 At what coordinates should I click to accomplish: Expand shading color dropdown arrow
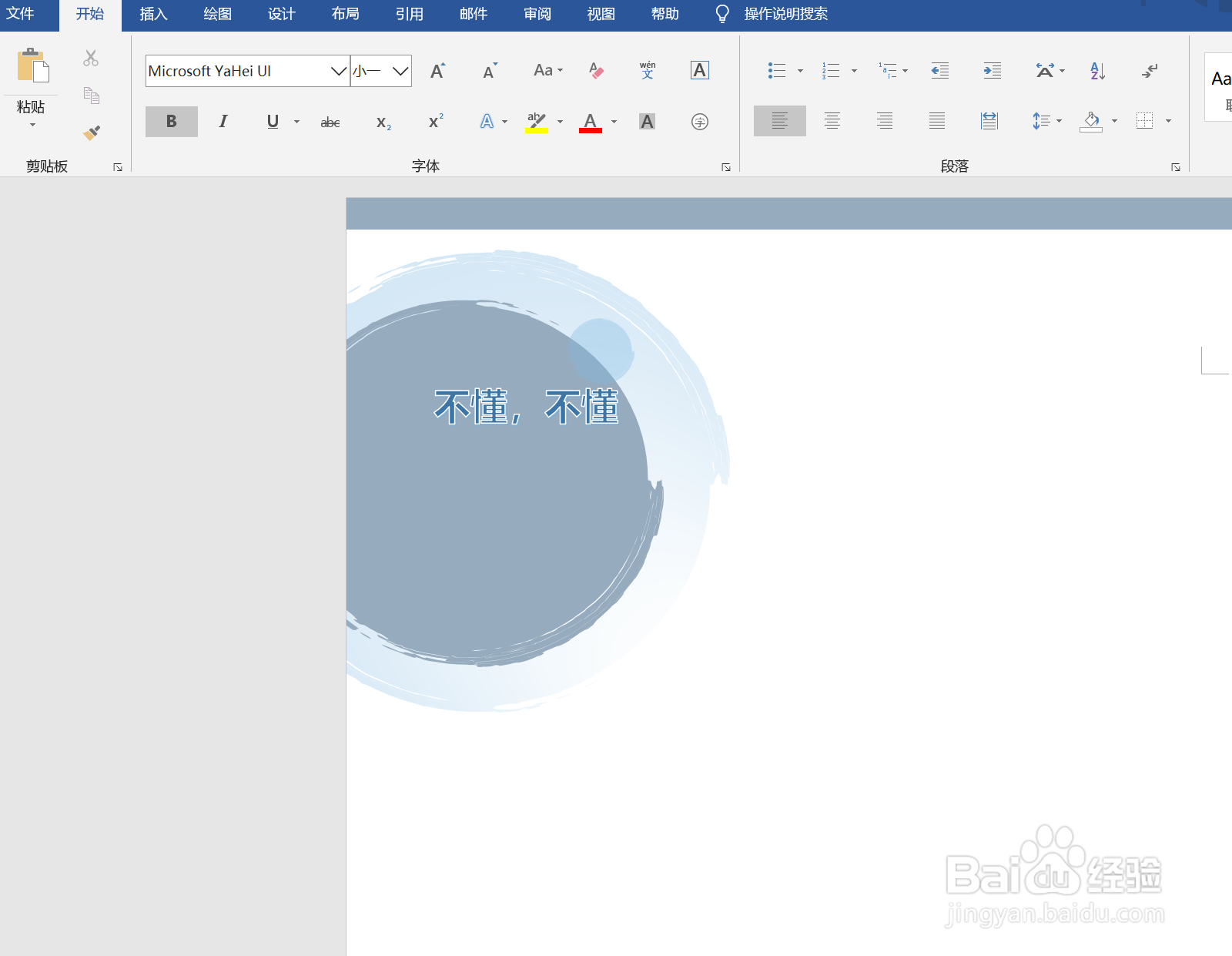tap(1114, 121)
